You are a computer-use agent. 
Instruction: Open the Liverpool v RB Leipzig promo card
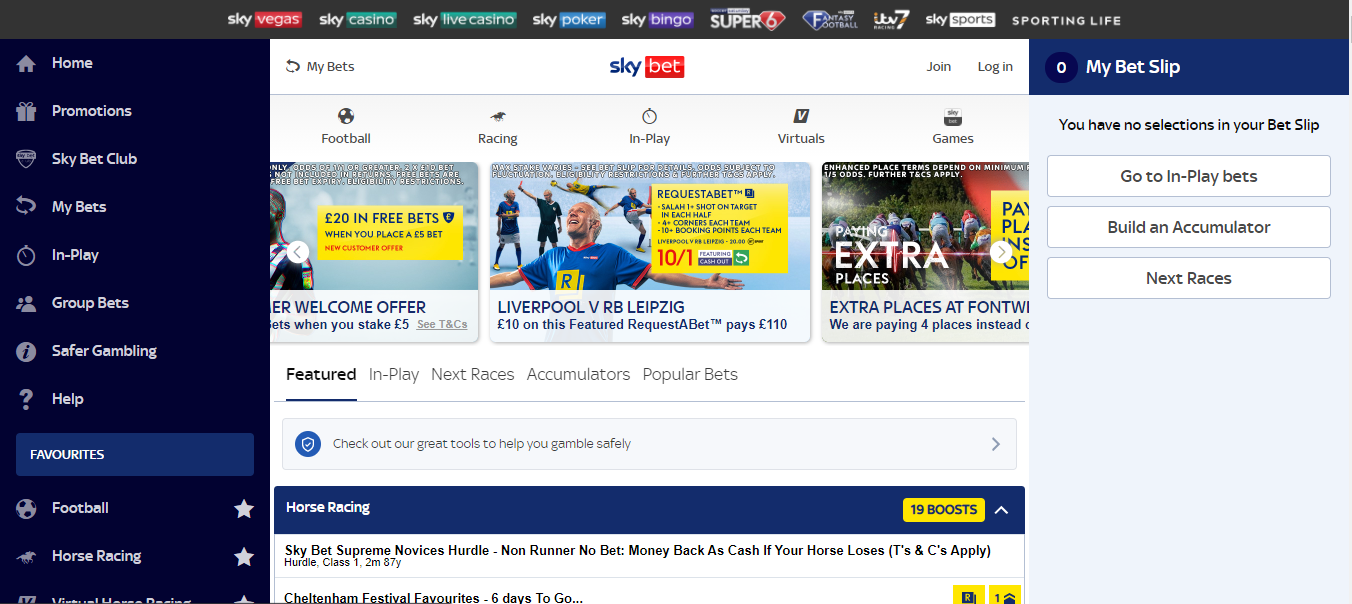(650, 252)
